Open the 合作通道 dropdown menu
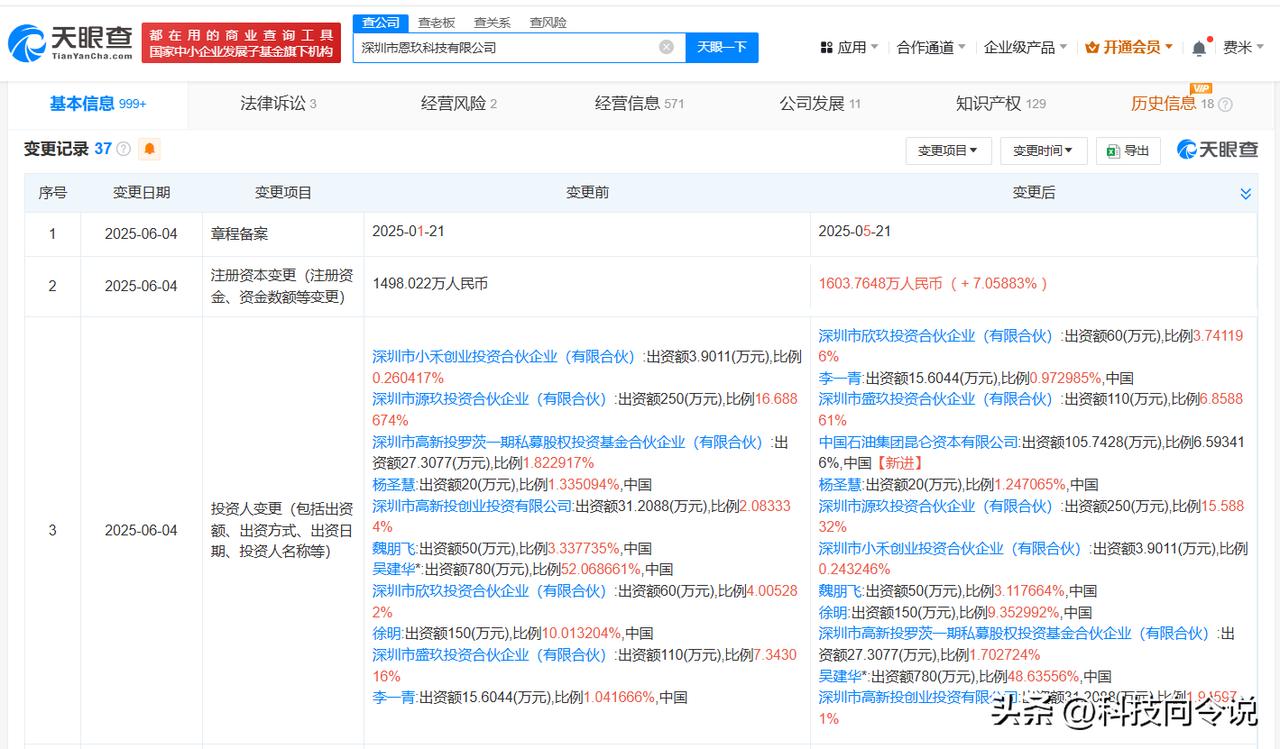Viewport: 1280px width, 749px height. click(931, 47)
